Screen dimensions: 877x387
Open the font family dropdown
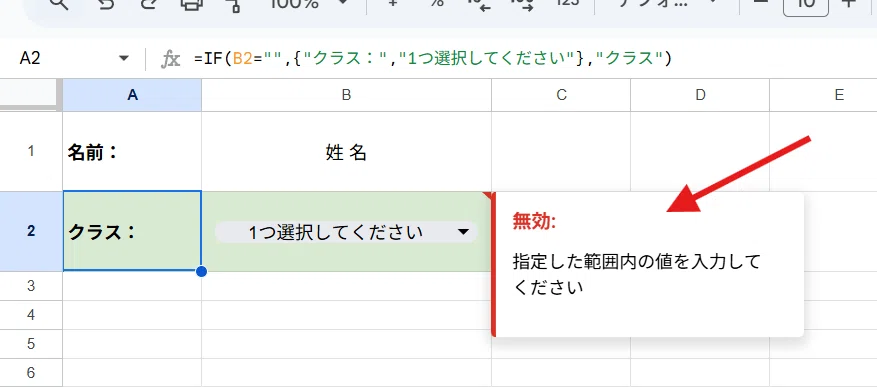point(667,3)
